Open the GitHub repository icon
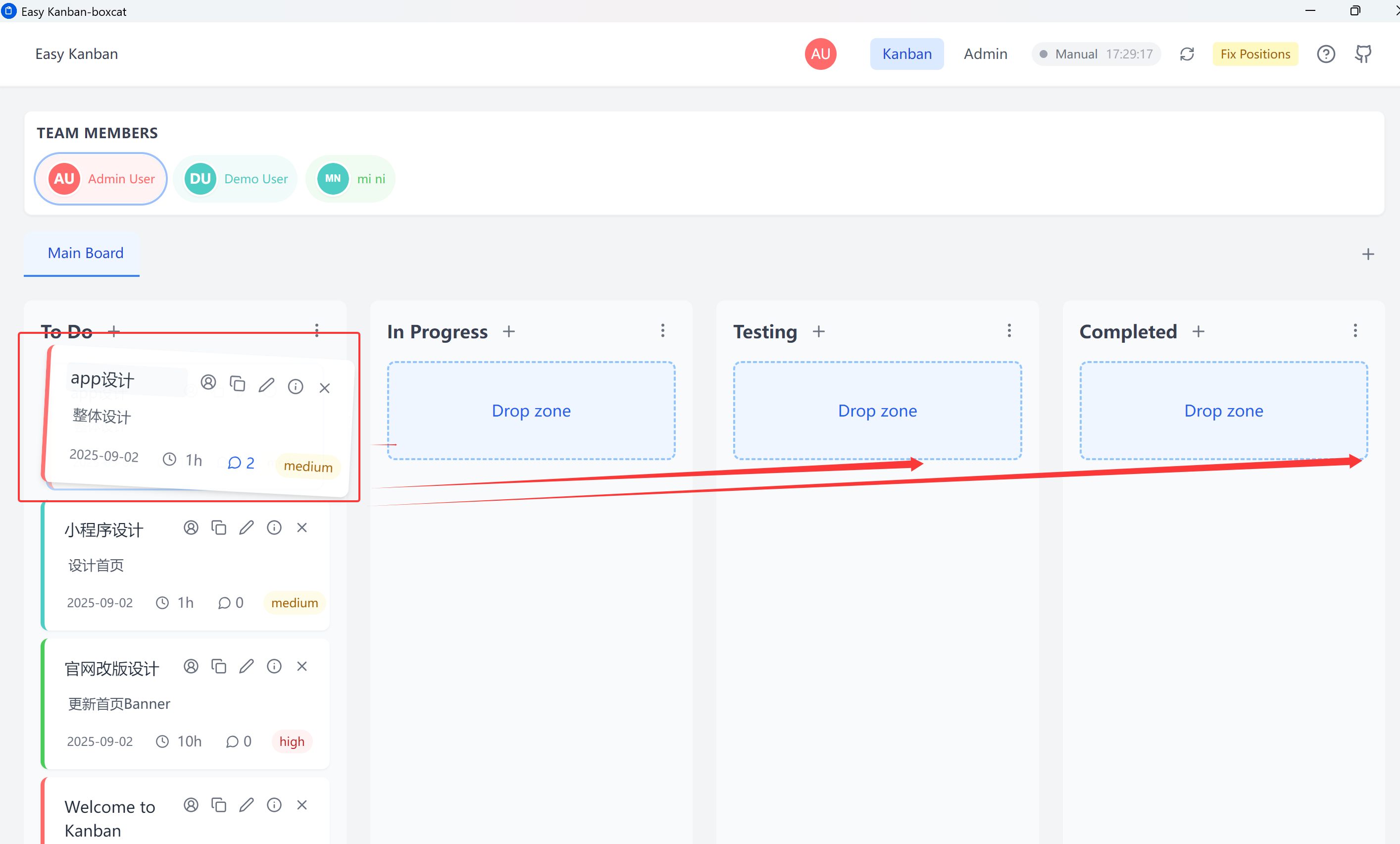This screenshot has width=1400, height=844. coord(1363,54)
